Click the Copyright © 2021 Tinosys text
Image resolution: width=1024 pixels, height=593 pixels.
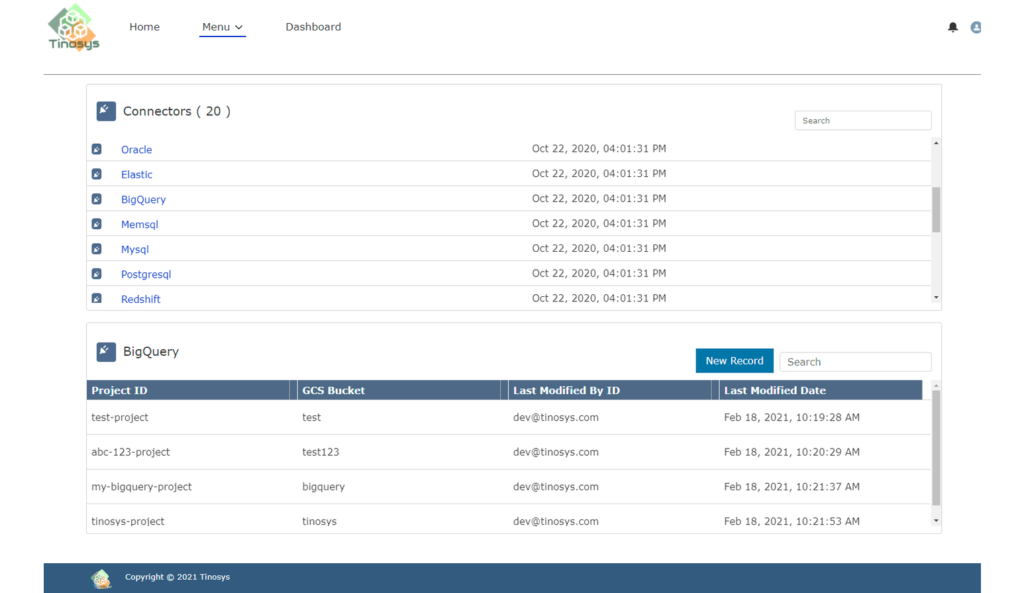pos(177,577)
